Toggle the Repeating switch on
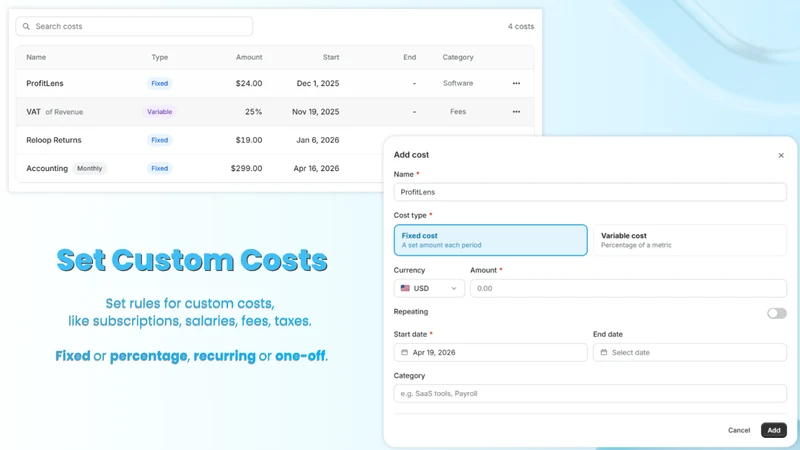The width and height of the screenshot is (800, 450). (x=777, y=313)
